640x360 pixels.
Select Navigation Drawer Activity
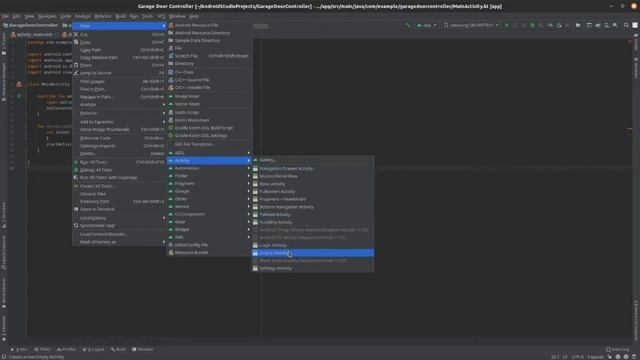[313, 169]
